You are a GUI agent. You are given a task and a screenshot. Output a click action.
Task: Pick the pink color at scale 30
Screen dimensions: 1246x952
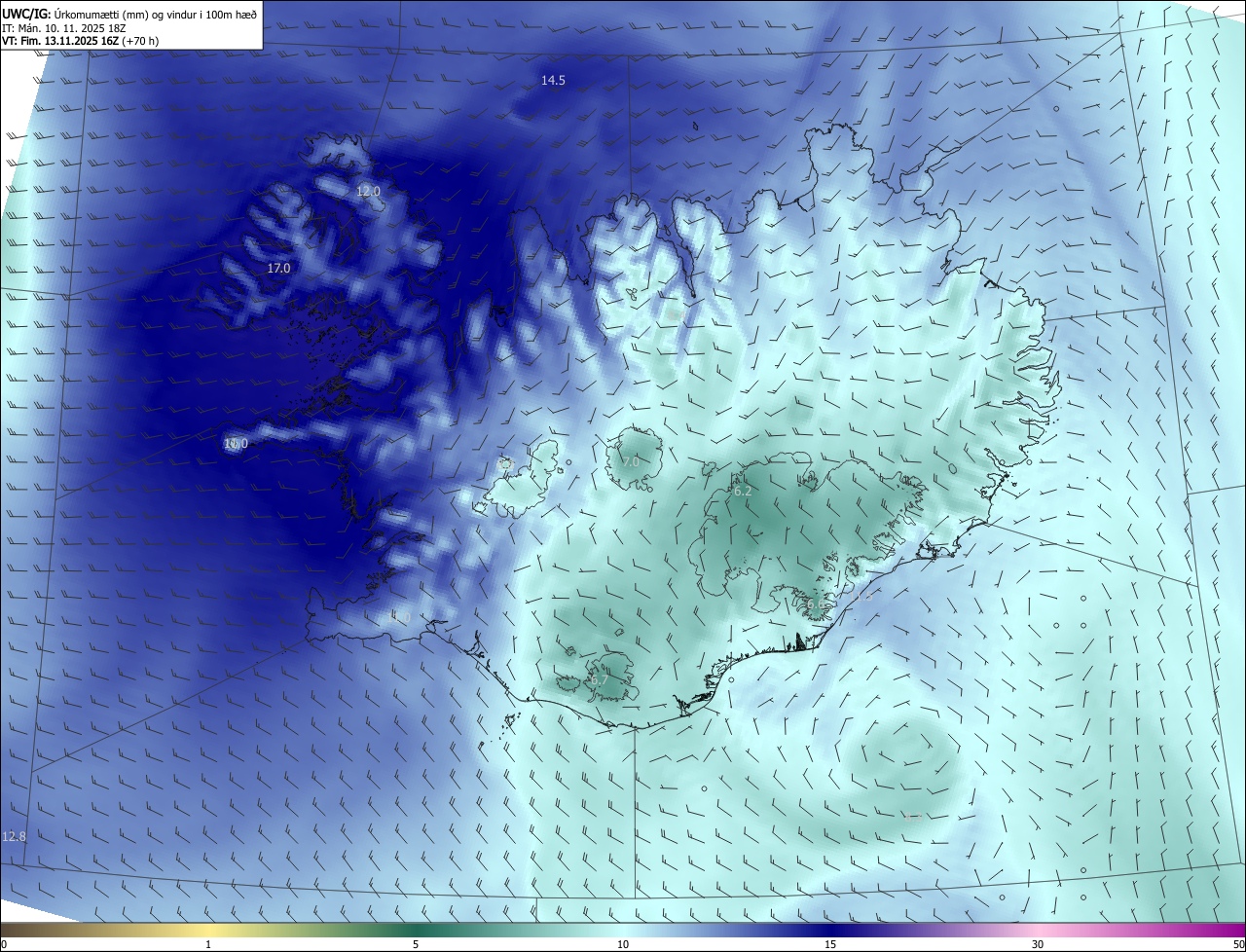point(1038,931)
